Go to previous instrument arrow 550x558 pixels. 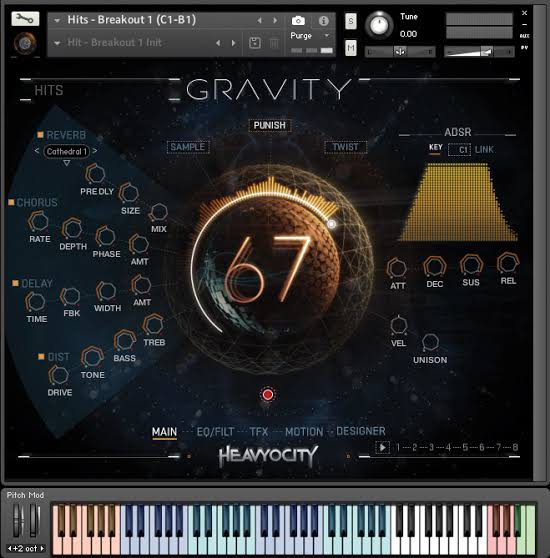[260, 21]
